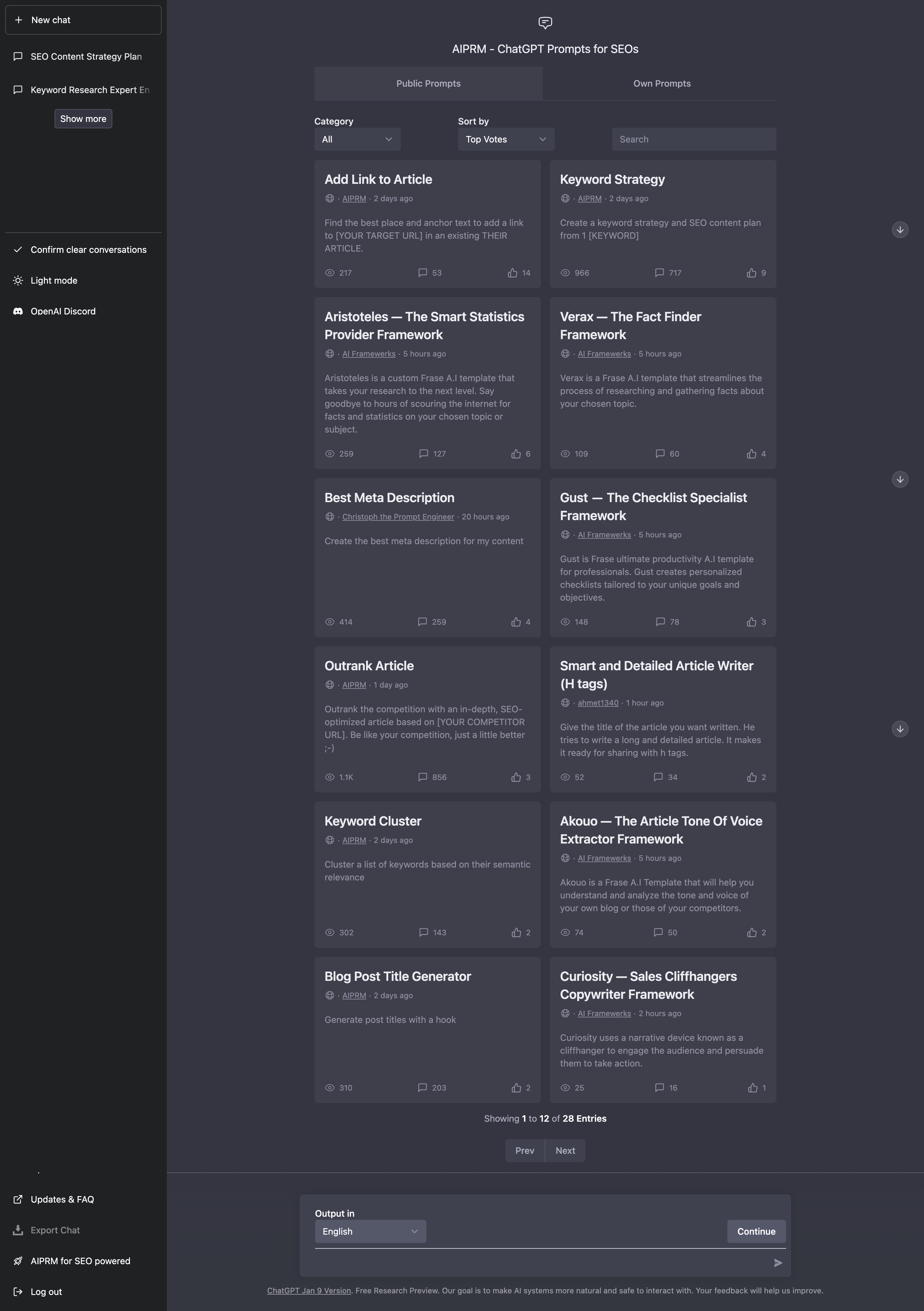Select the Blog Post Title Generator title
This screenshot has height=1311, width=924.
pos(398,976)
